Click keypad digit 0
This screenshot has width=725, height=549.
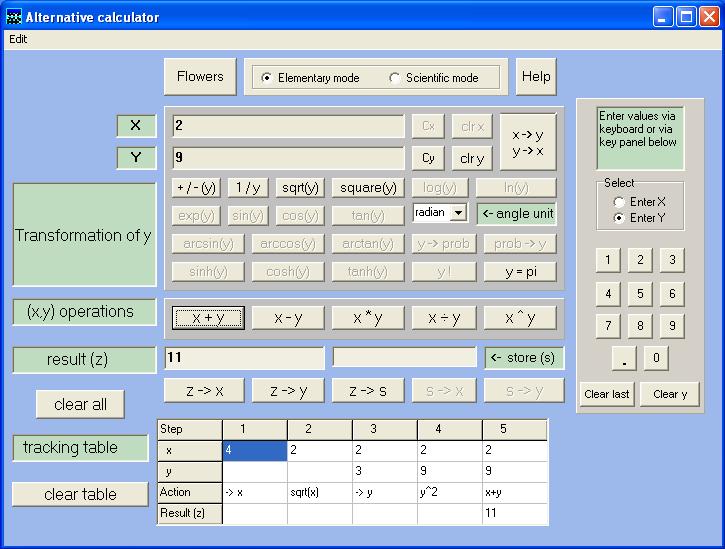point(656,358)
